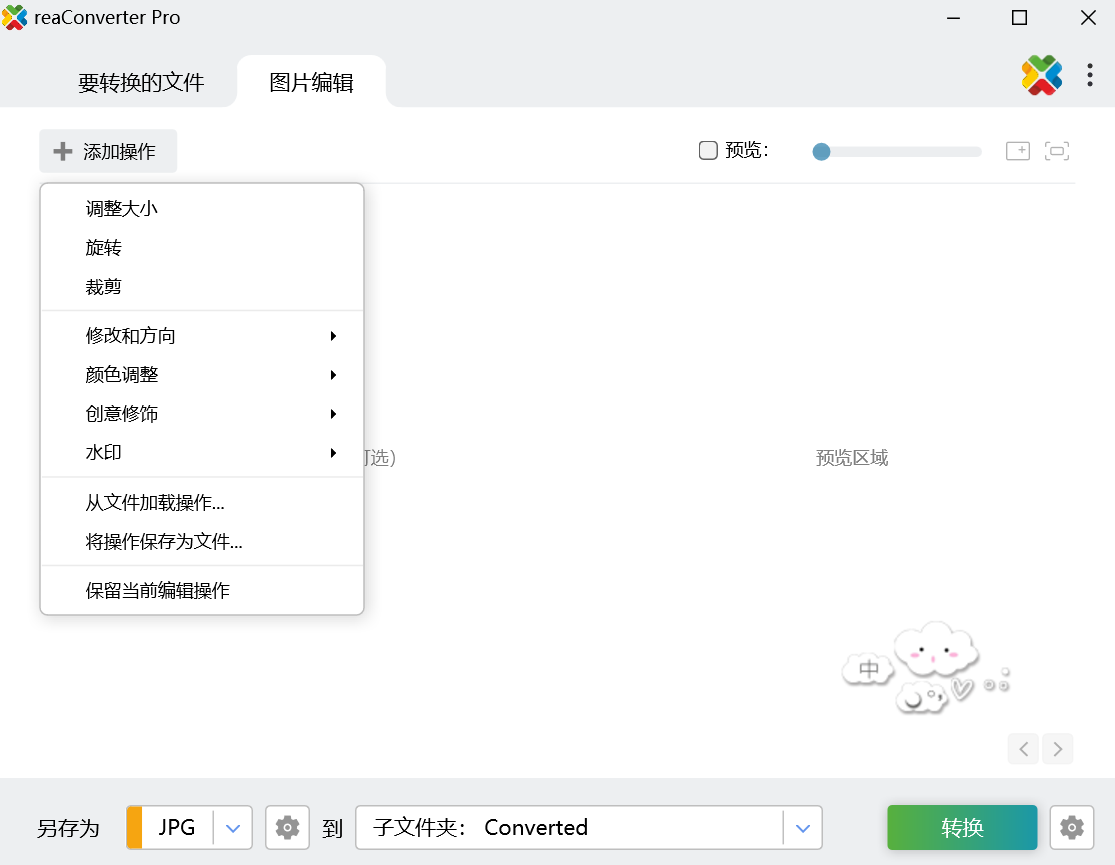Image resolution: width=1115 pixels, height=865 pixels.
Task: Open the conversion settings gear beside 转换
Action: pyautogui.click(x=1071, y=827)
